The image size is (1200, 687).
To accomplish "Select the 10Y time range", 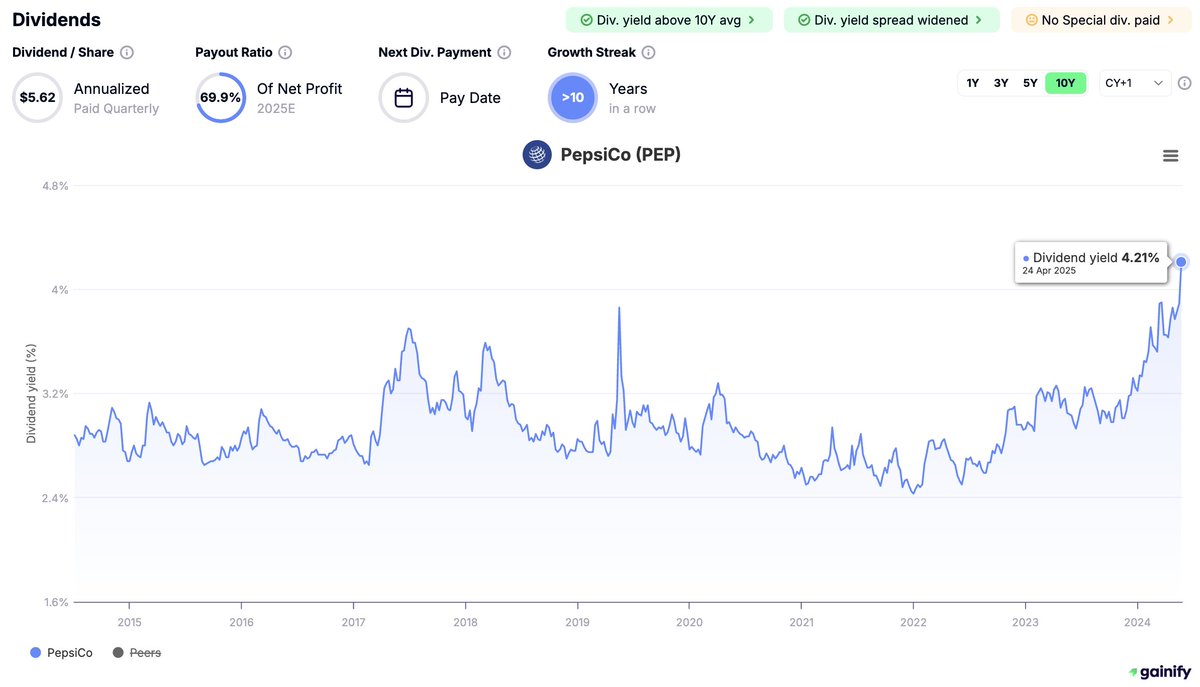I will (x=1065, y=83).
